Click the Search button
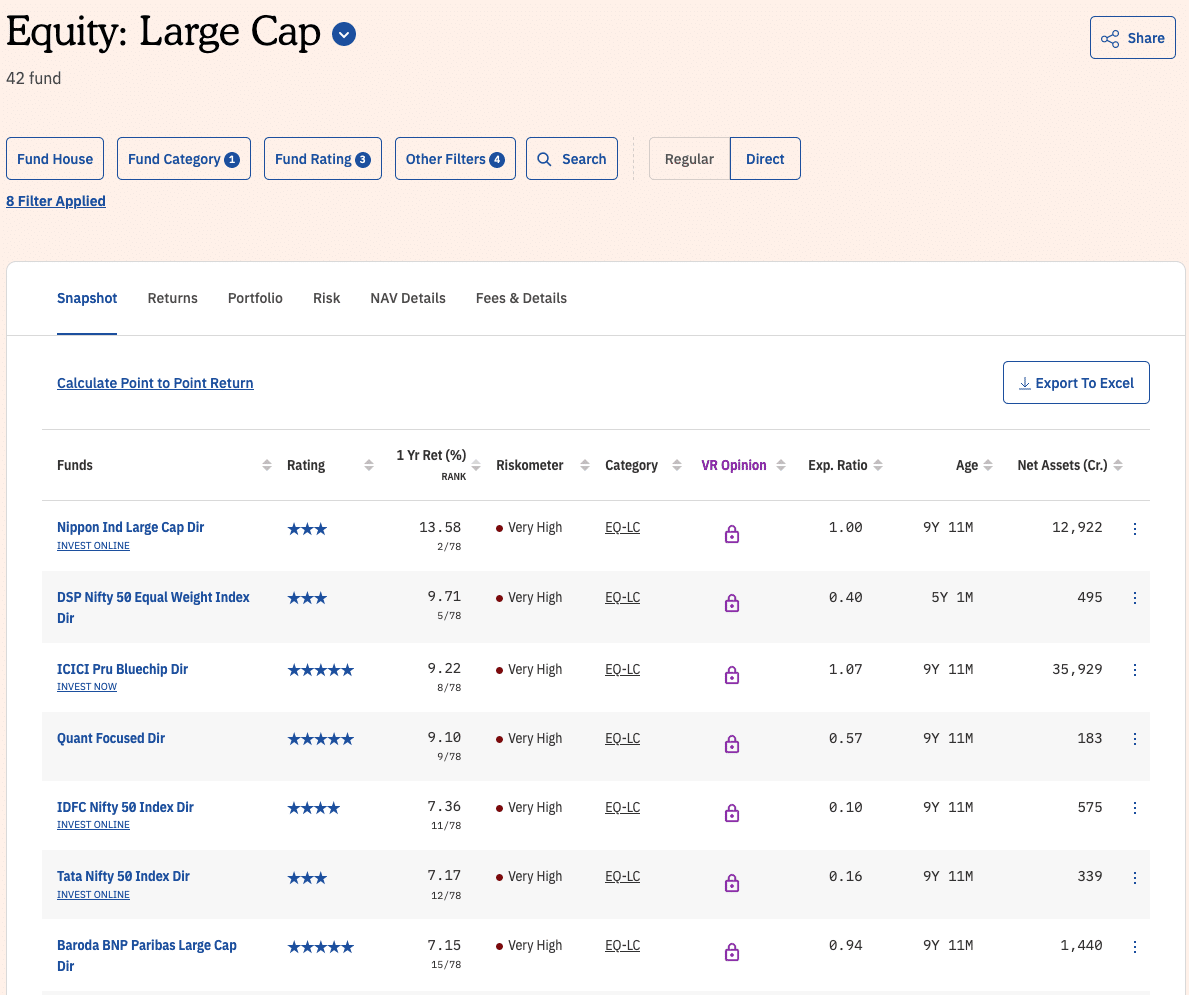The height and width of the screenshot is (995, 1189). pos(572,159)
